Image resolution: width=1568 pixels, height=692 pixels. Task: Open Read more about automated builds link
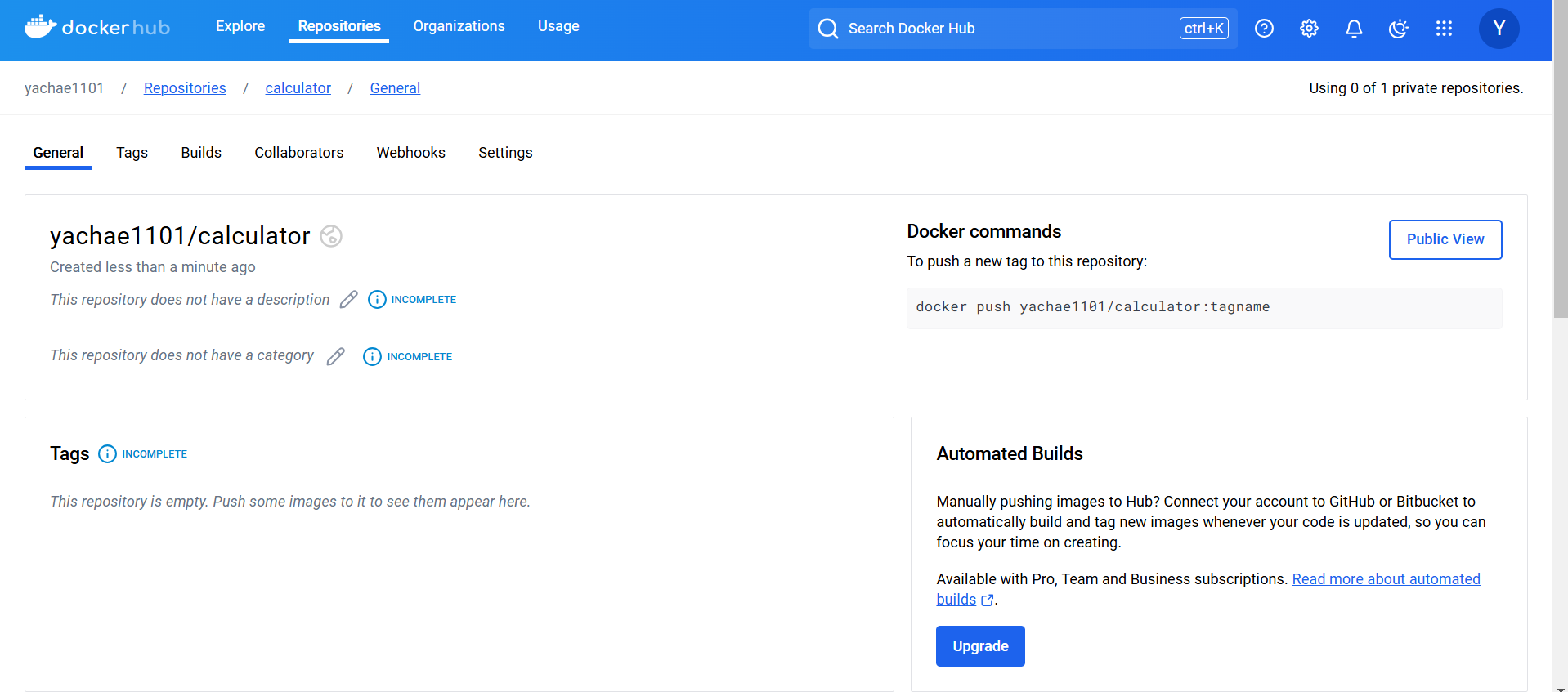pyautogui.click(x=1386, y=579)
